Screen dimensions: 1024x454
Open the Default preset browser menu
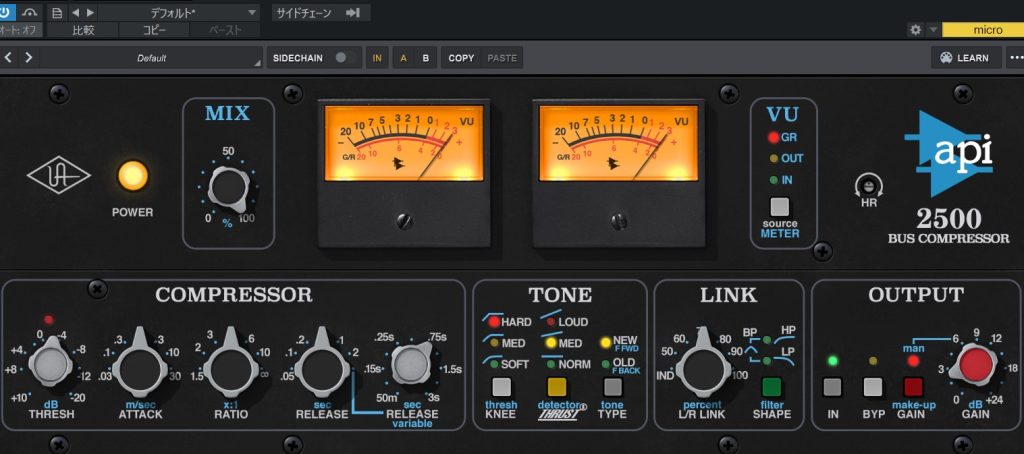click(152, 58)
